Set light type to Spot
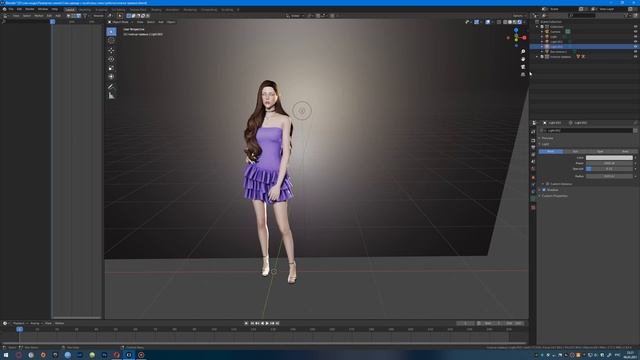The width and height of the screenshot is (640, 360). 600,151
